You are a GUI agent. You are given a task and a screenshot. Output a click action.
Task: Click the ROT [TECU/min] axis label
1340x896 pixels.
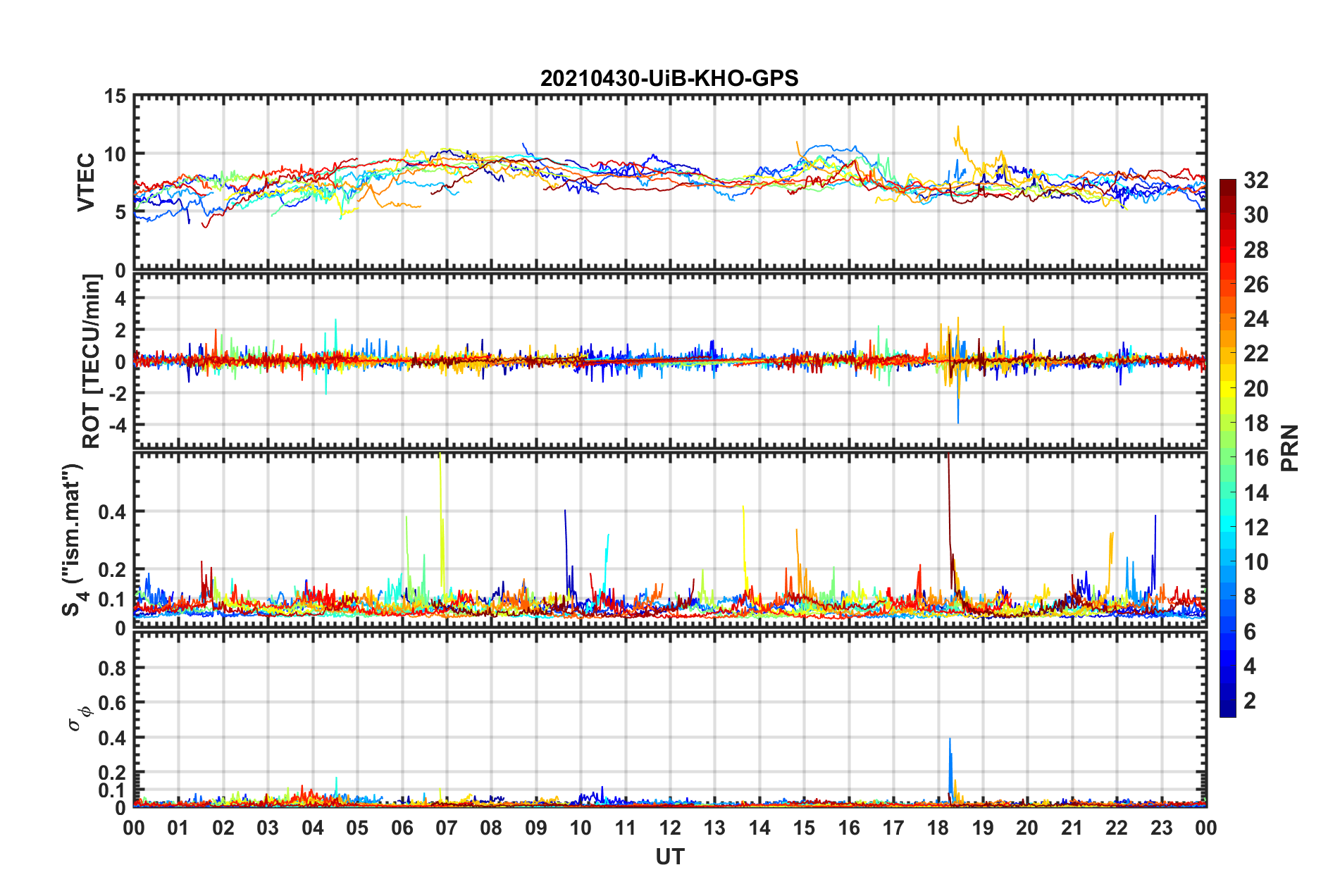91,361
